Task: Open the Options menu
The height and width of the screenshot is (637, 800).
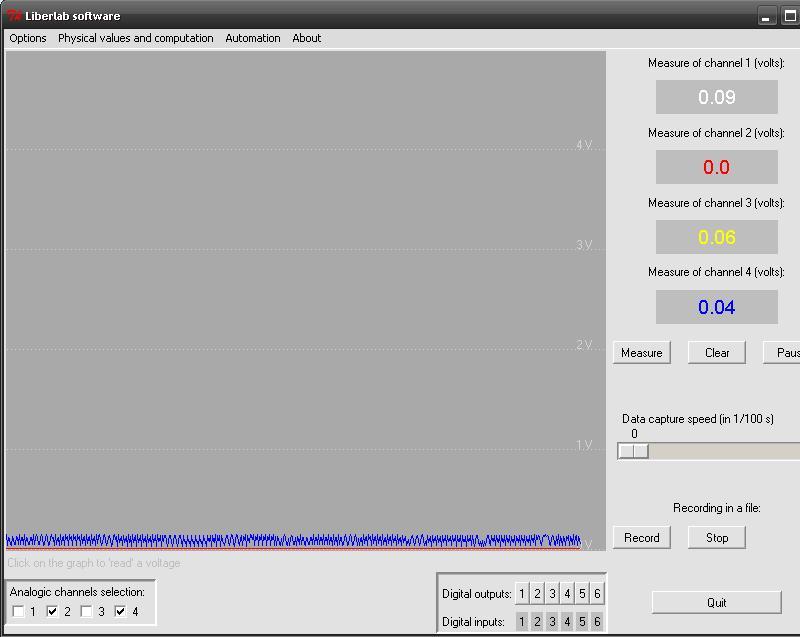Action: coord(28,38)
